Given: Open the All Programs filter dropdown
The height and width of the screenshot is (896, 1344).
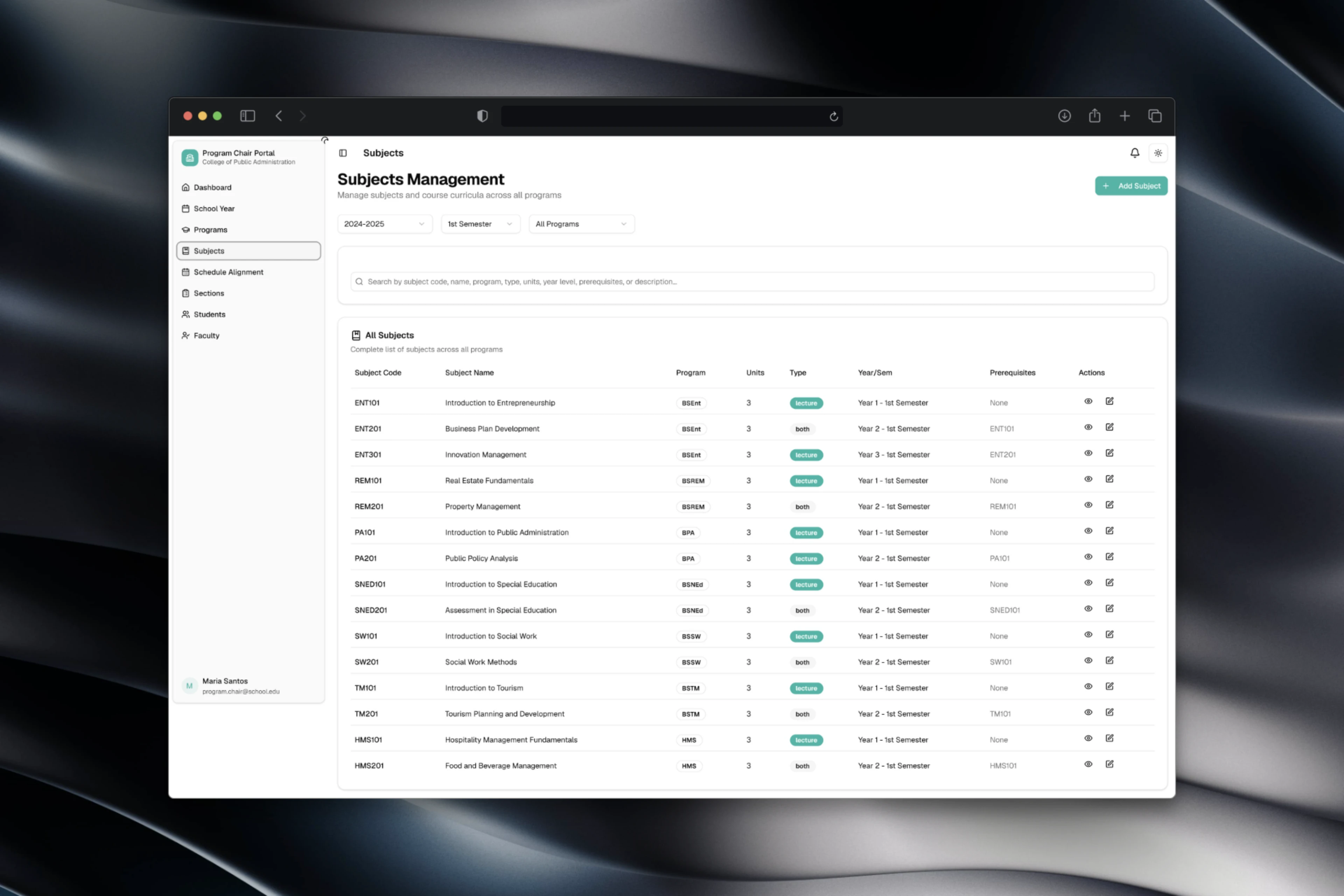Looking at the screenshot, I should [x=581, y=224].
